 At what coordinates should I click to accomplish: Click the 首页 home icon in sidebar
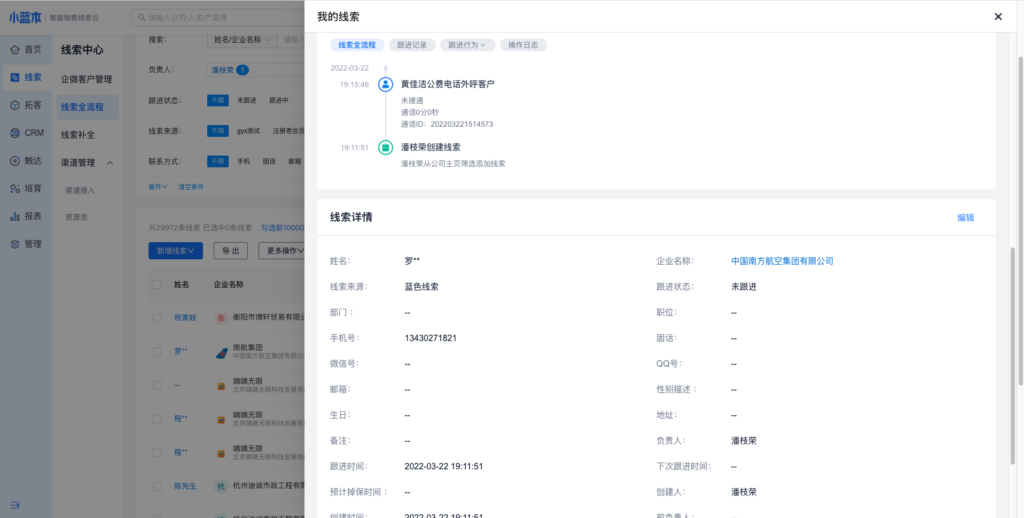pos(15,49)
